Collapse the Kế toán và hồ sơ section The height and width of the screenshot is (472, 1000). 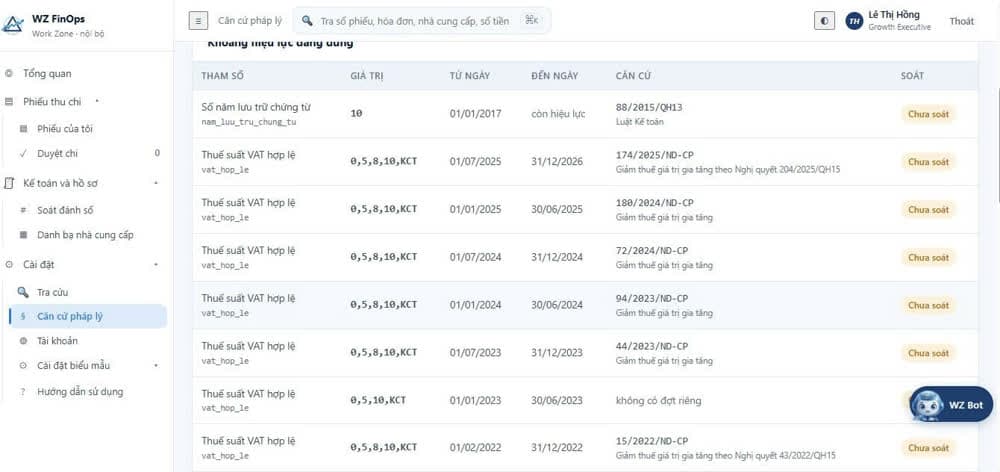click(156, 184)
